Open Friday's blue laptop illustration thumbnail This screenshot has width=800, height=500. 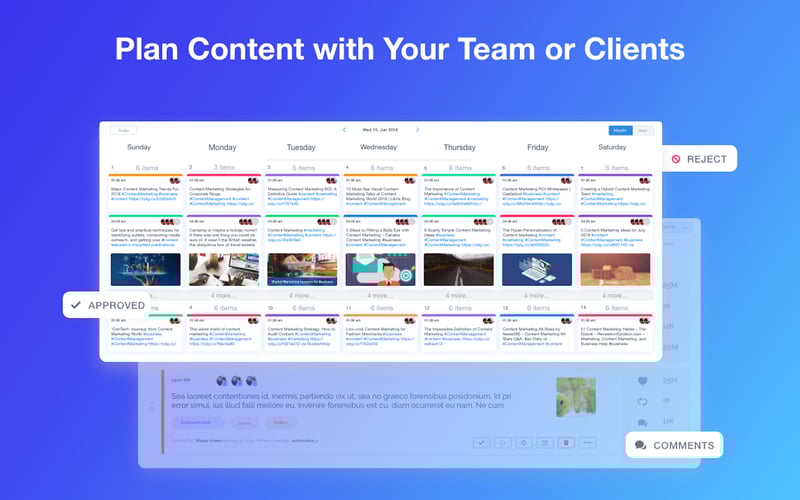pos(537,269)
